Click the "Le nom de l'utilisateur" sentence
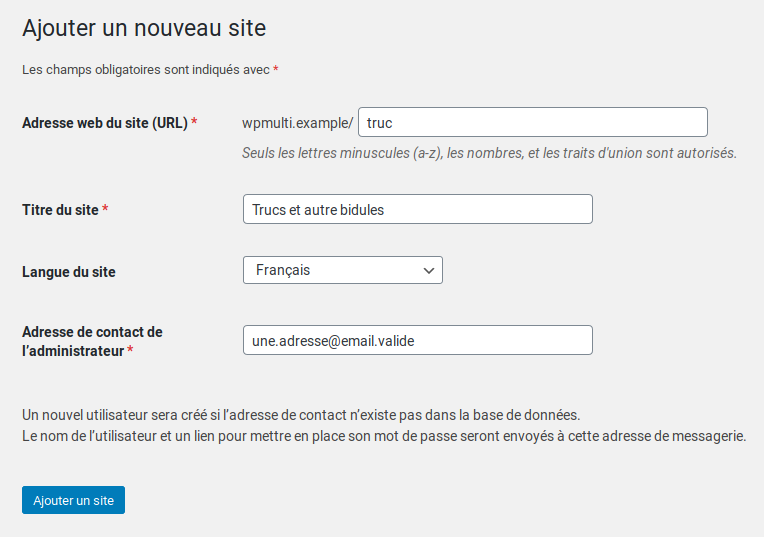The width and height of the screenshot is (764, 537). 384,437
